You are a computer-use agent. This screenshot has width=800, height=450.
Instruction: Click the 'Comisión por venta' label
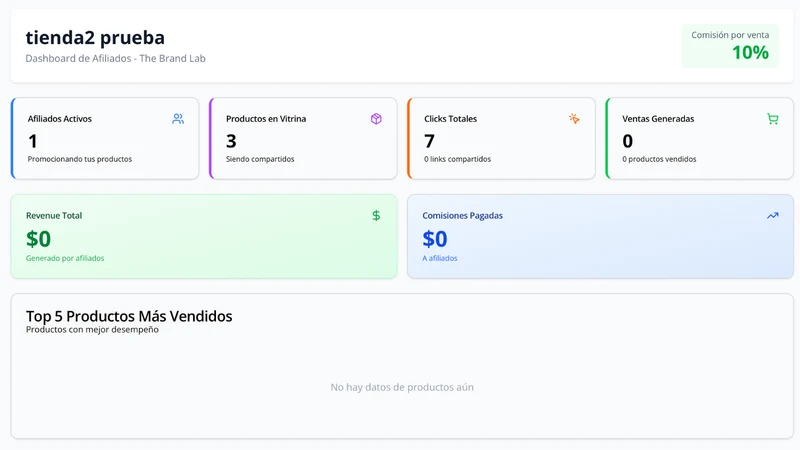coord(730,35)
